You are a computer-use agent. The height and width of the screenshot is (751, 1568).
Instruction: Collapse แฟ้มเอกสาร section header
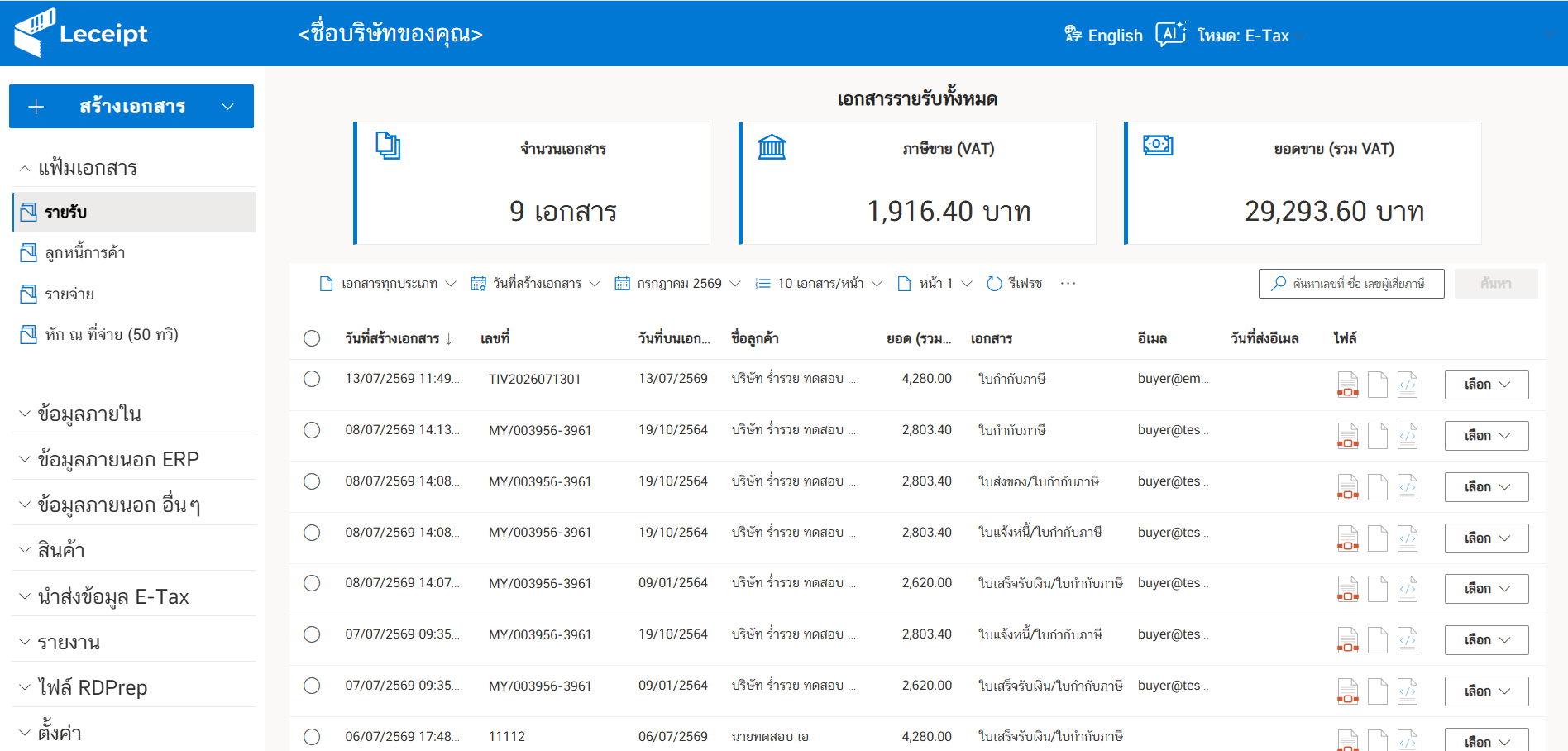click(x=134, y=168)
